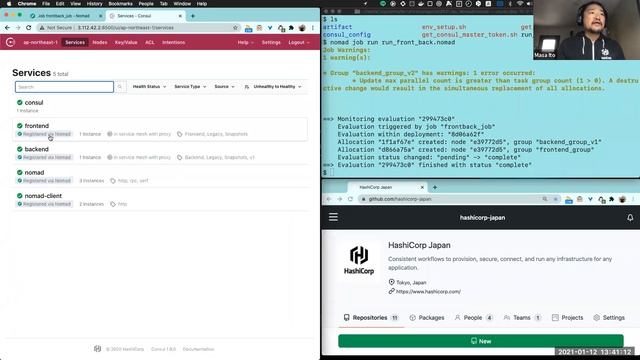The image size is (640, 360).
Task: Switch to the Job frontback_job Nomad tab
Action: tap(64, 16)
